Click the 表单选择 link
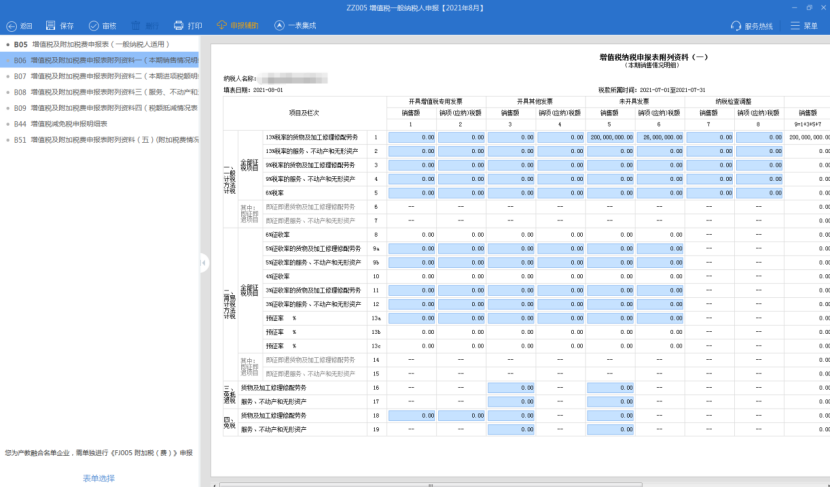 pyautogui.click(x=99, y=478)
